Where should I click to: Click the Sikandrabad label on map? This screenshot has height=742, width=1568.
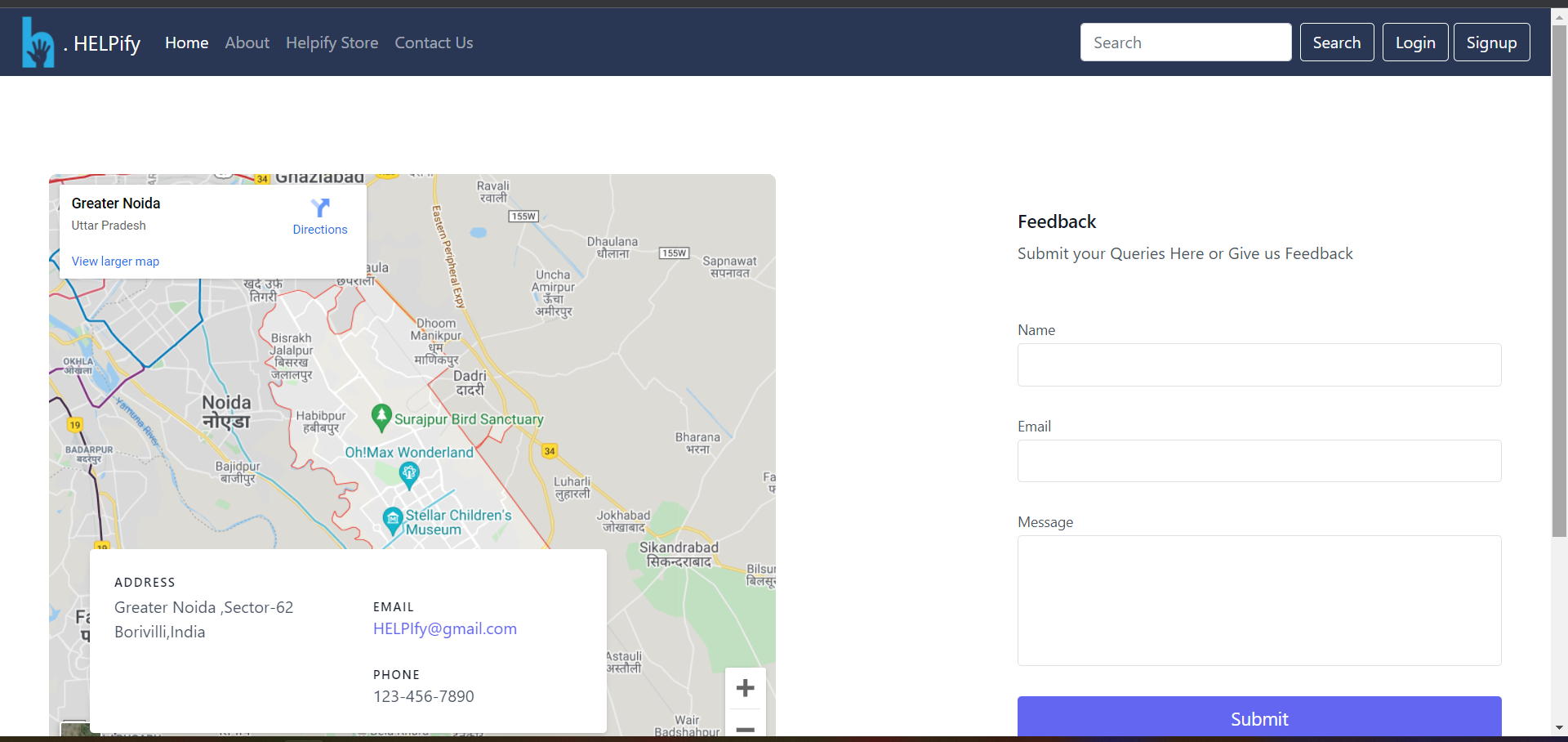tap(679, 554)
